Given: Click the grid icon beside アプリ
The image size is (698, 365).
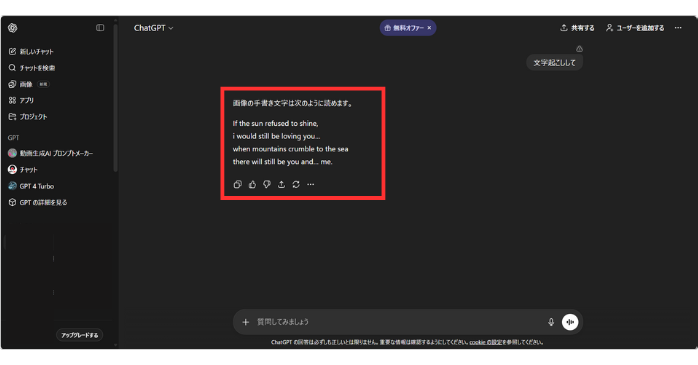Looking at the screenshot, I should (x=12, y=100).
